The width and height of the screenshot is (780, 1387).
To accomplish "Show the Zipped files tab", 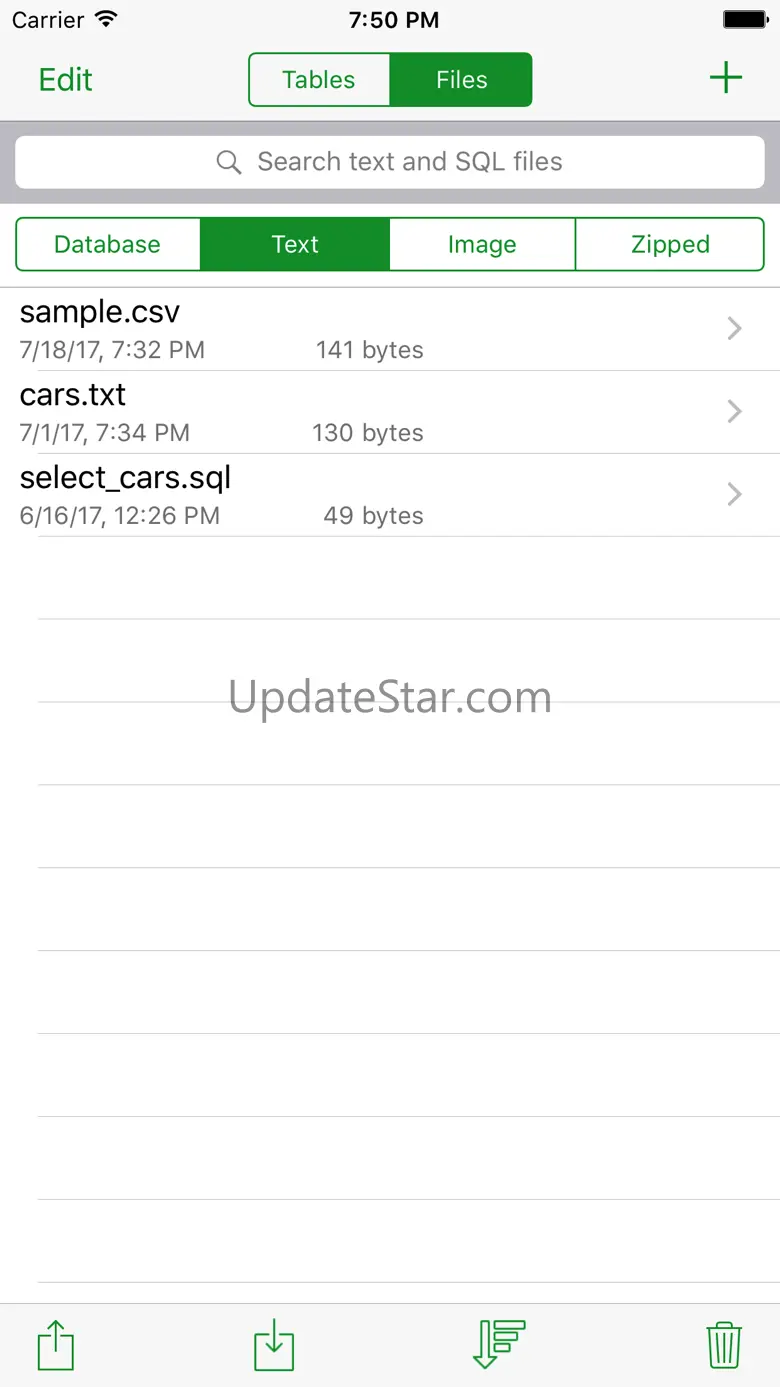I will [670, 245].
